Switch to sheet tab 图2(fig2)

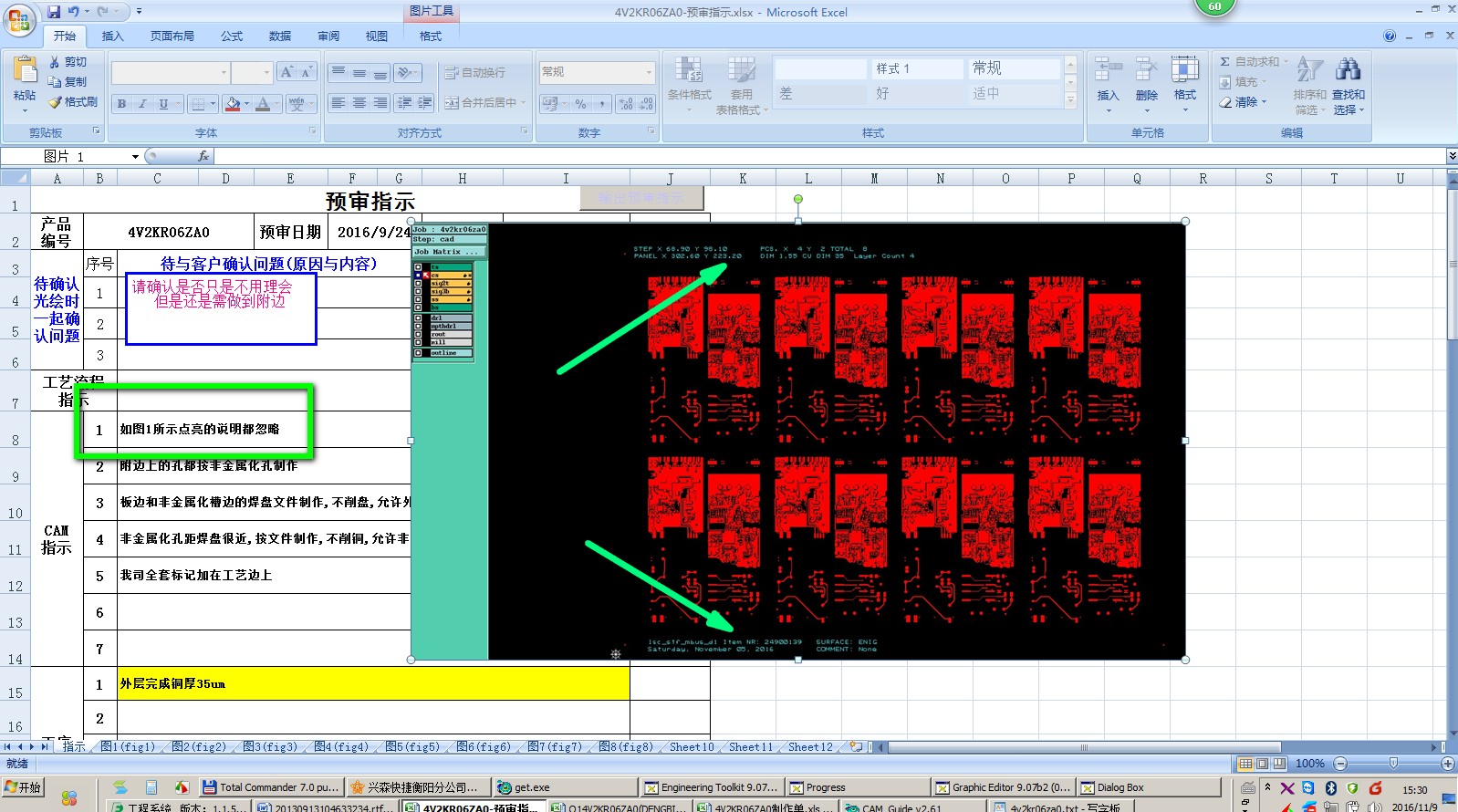[x=199, y=746]
